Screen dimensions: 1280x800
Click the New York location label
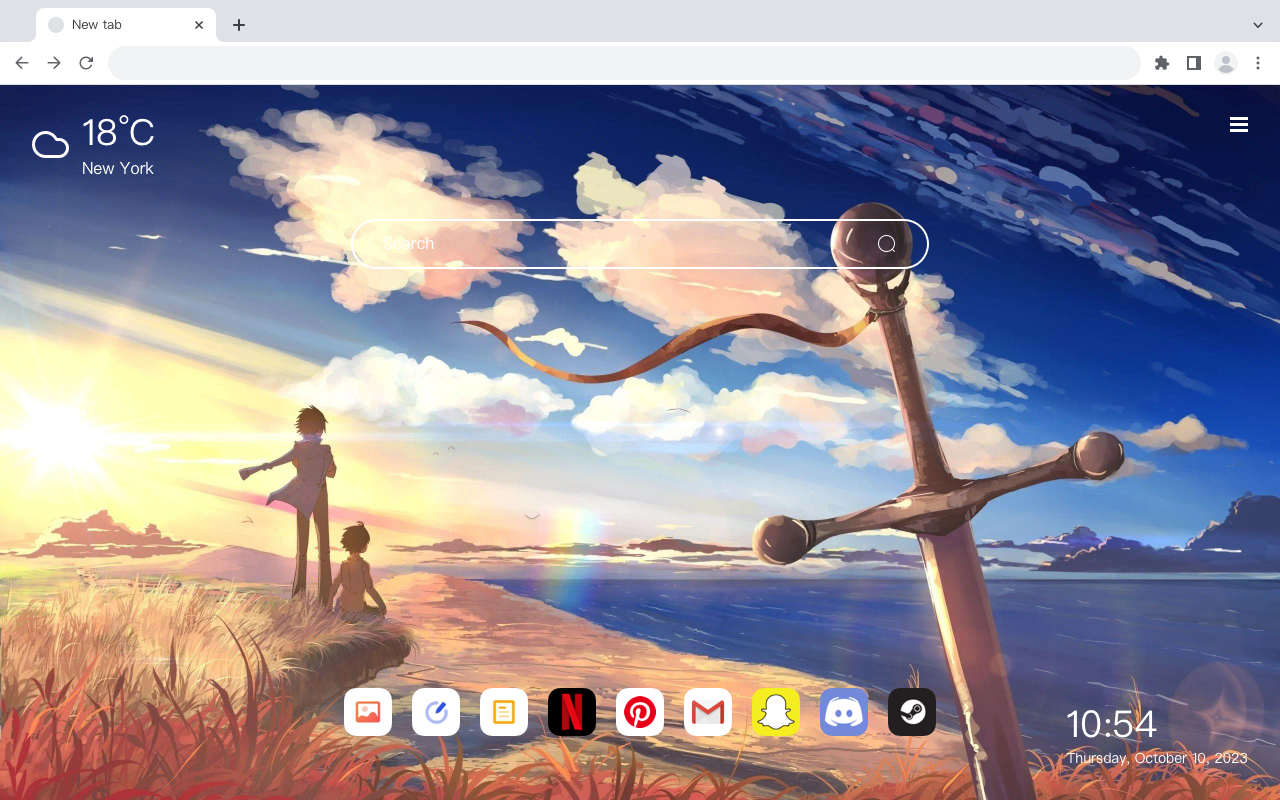pos(118,168)
